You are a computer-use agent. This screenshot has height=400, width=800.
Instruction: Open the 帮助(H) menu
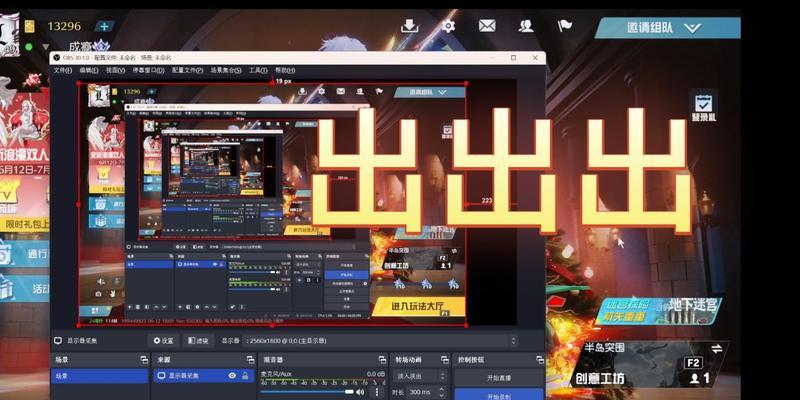coord(285,70)
